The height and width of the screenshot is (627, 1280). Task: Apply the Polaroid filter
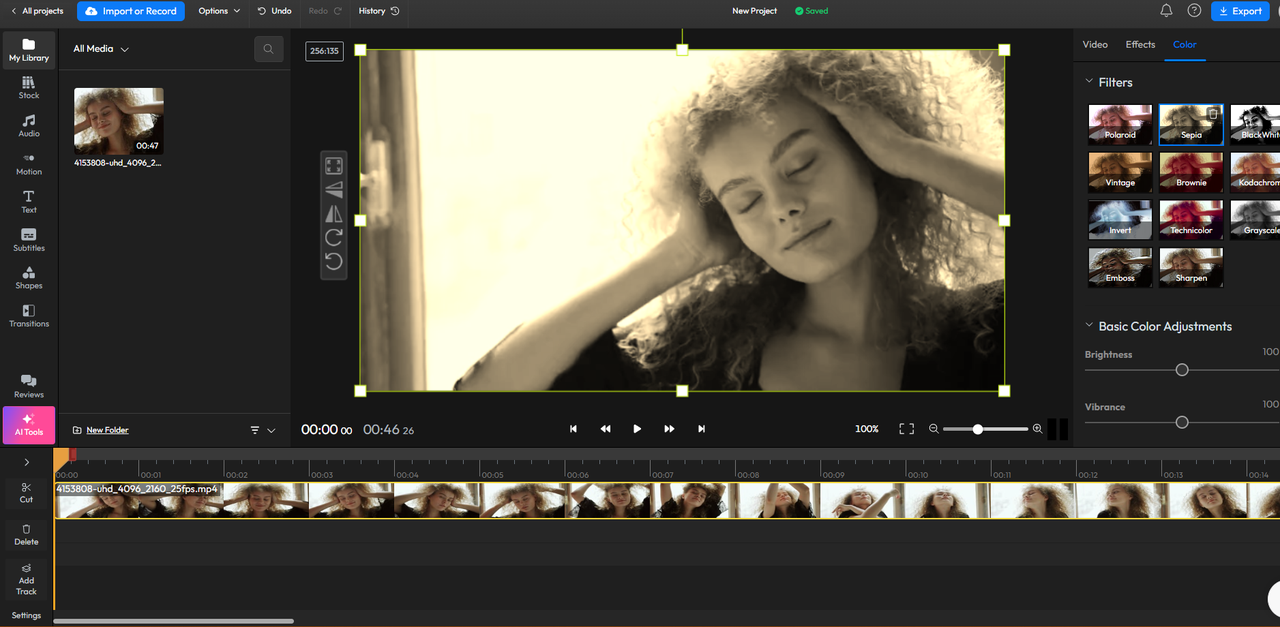pyautogui.click(x=1120, y=125)
